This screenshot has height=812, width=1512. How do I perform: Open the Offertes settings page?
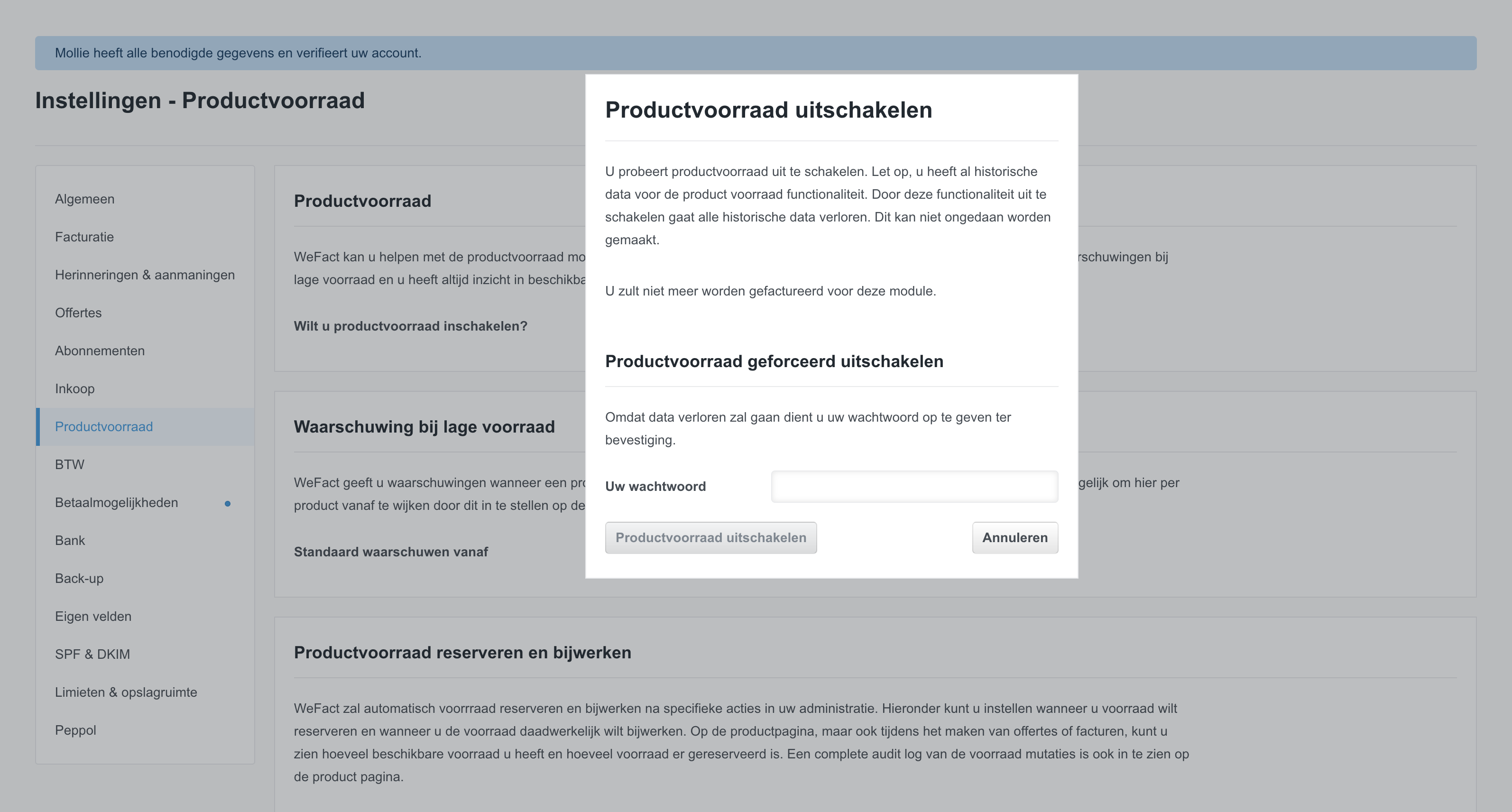tap(78, 313)
